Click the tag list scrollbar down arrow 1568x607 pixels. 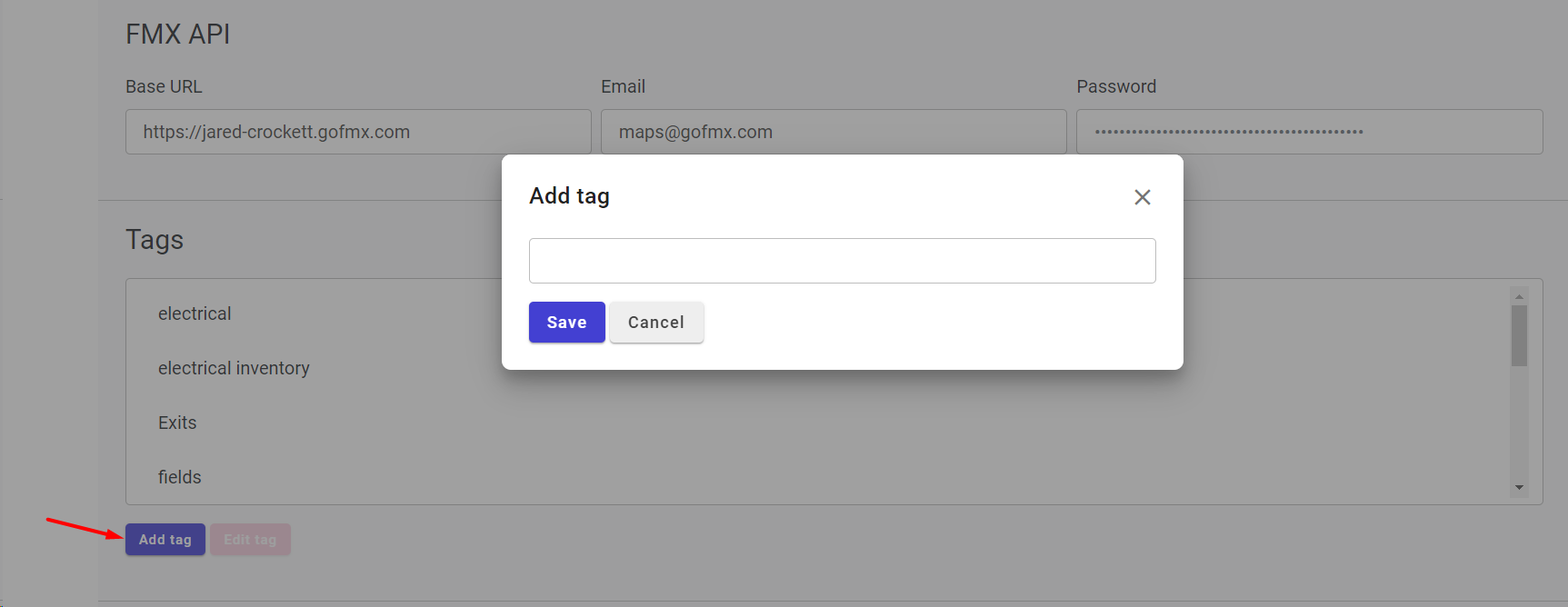pyautogui.click(x=1519, y=488)
